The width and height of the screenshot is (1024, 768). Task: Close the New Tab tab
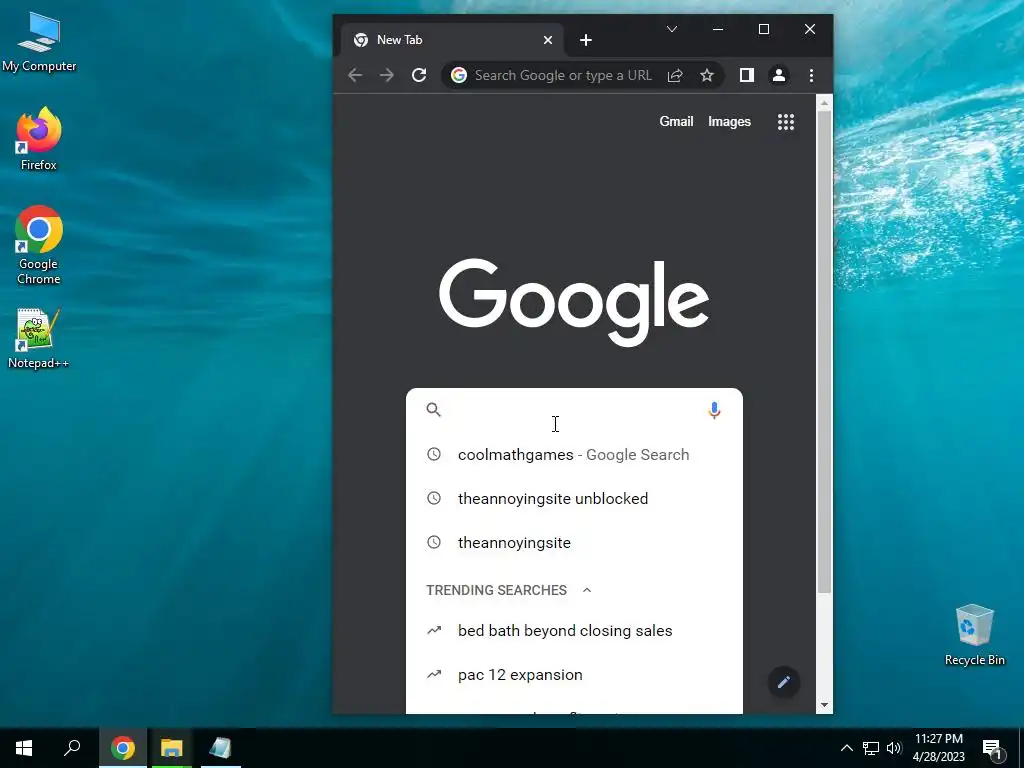(548, 40)
